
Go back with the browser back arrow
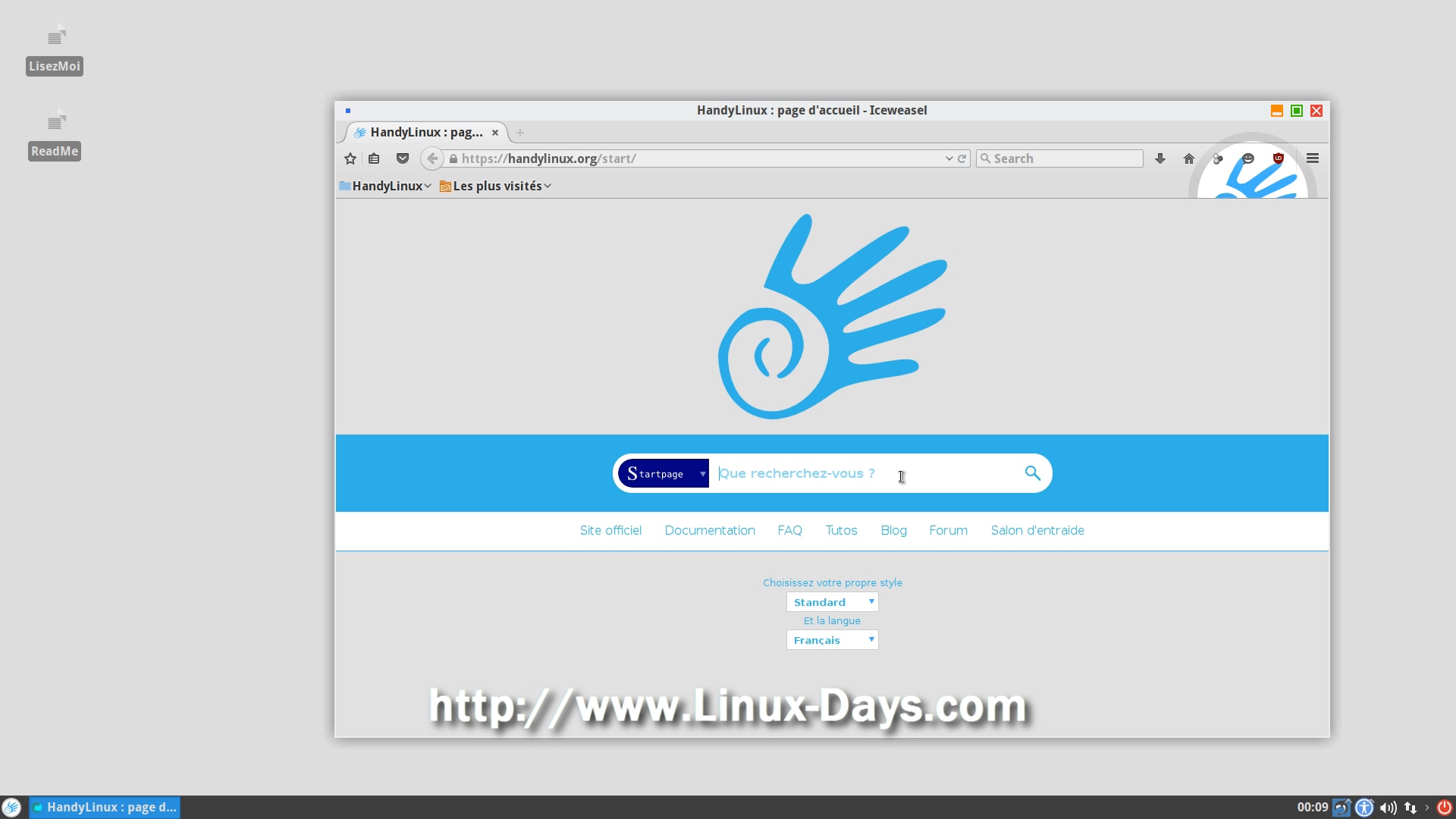pyautogui.click(x=431, y=158)
